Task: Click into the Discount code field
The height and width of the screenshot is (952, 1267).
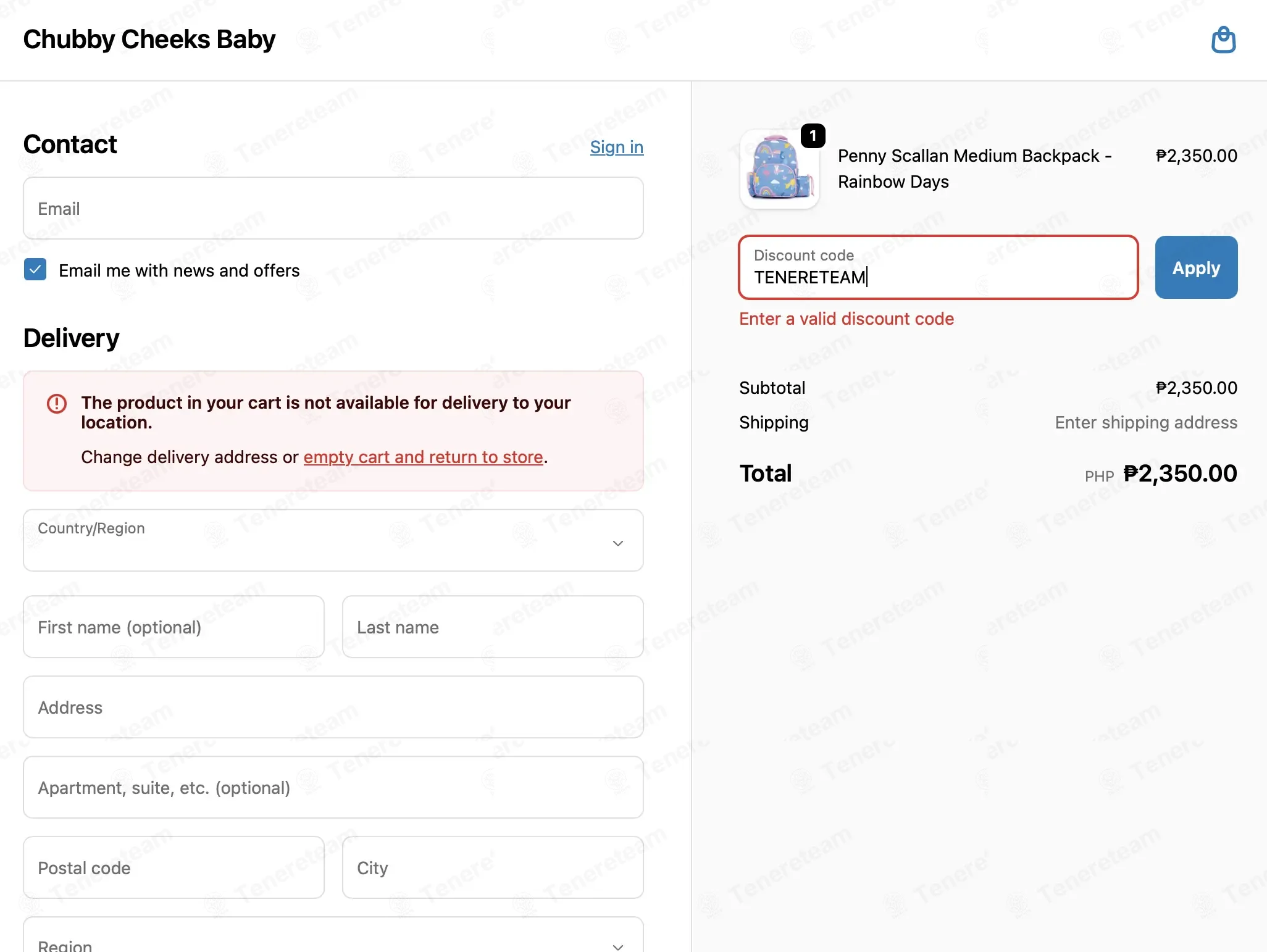Action: (939, 267)
